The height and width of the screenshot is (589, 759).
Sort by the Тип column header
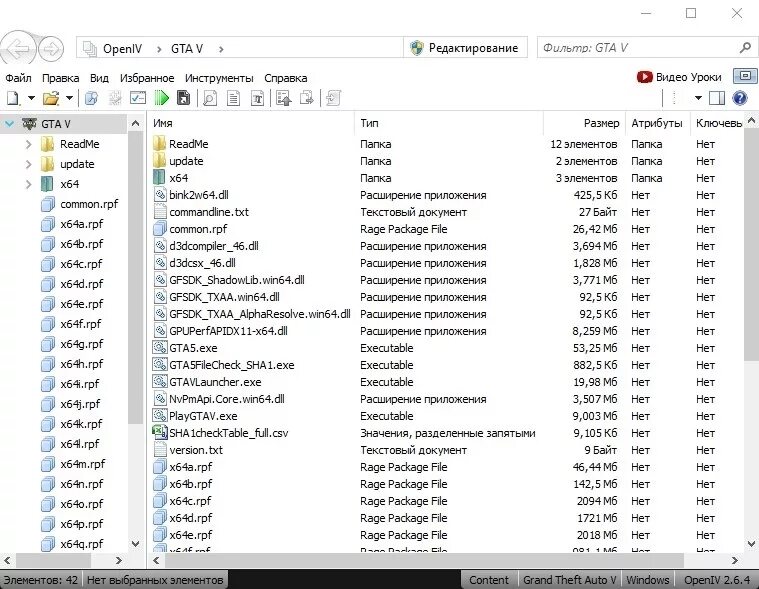coord(449,123)
